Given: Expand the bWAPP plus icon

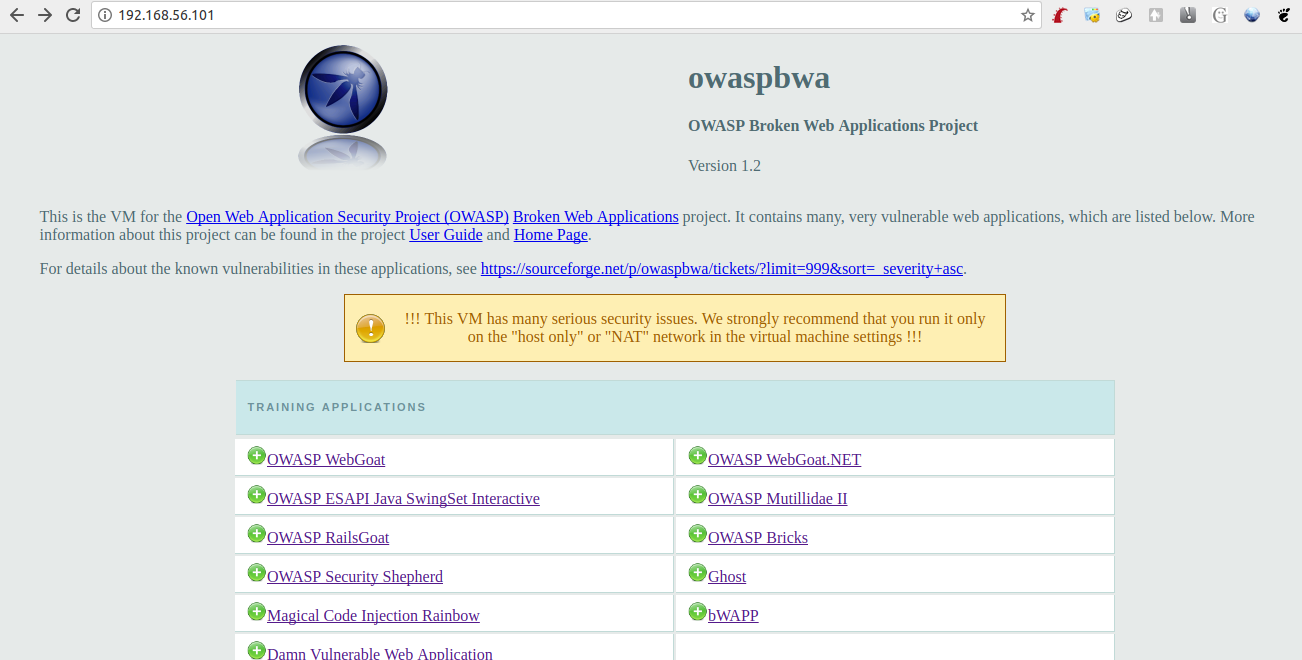Looking at the screenshot, I should [x=698, y=612].
